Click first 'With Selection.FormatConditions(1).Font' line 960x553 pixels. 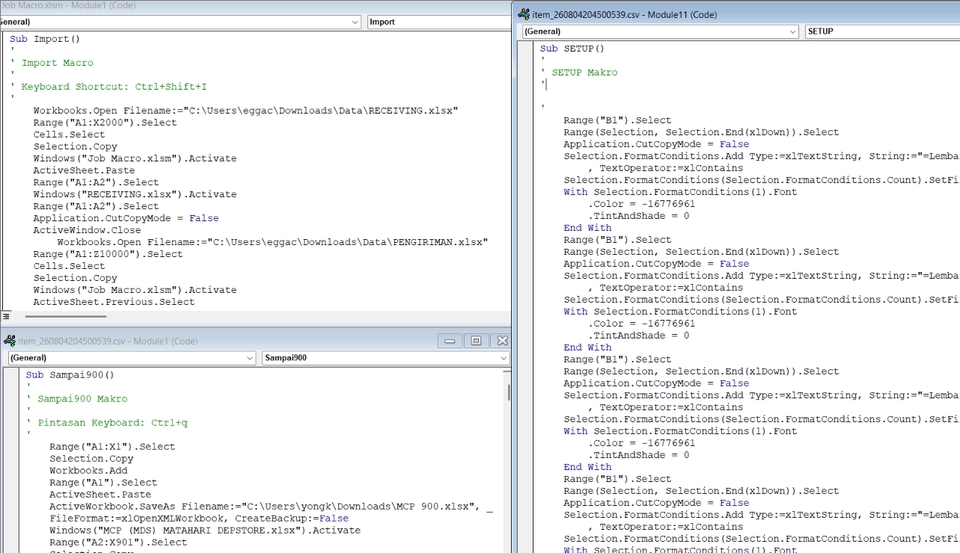(680, 192)
